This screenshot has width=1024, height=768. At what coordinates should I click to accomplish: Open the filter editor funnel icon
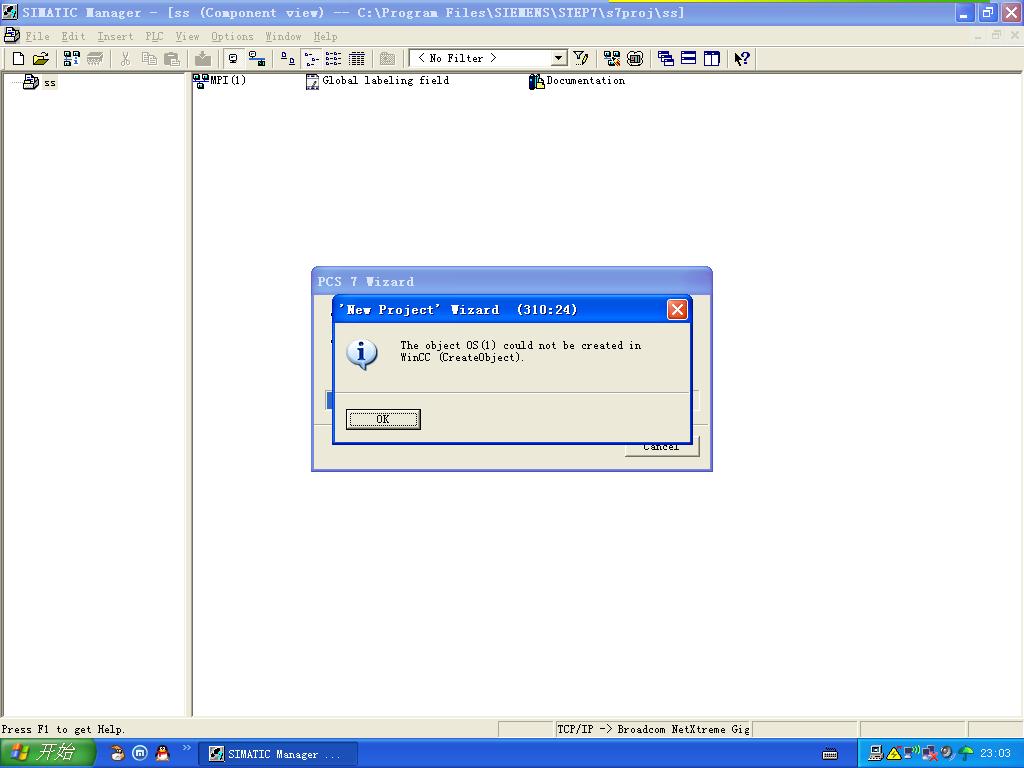pyautogui.click(x=581, y=59)
